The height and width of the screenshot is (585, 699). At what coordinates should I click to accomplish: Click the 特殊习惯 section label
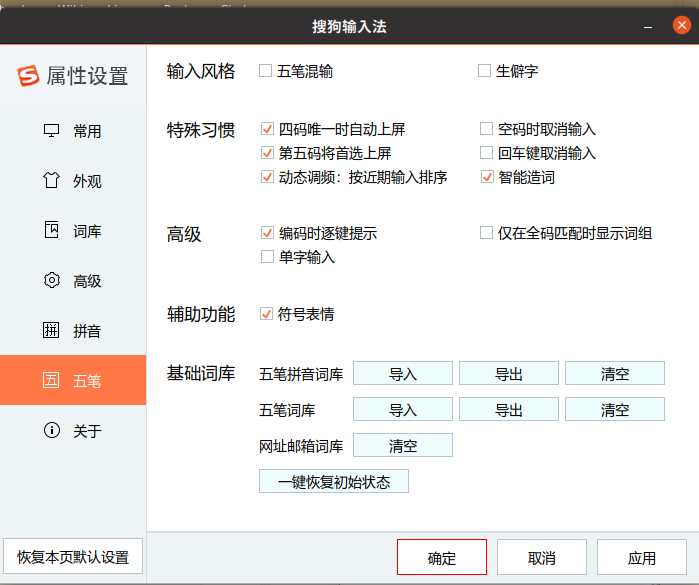pyautogui.click(x=201, y=130)
